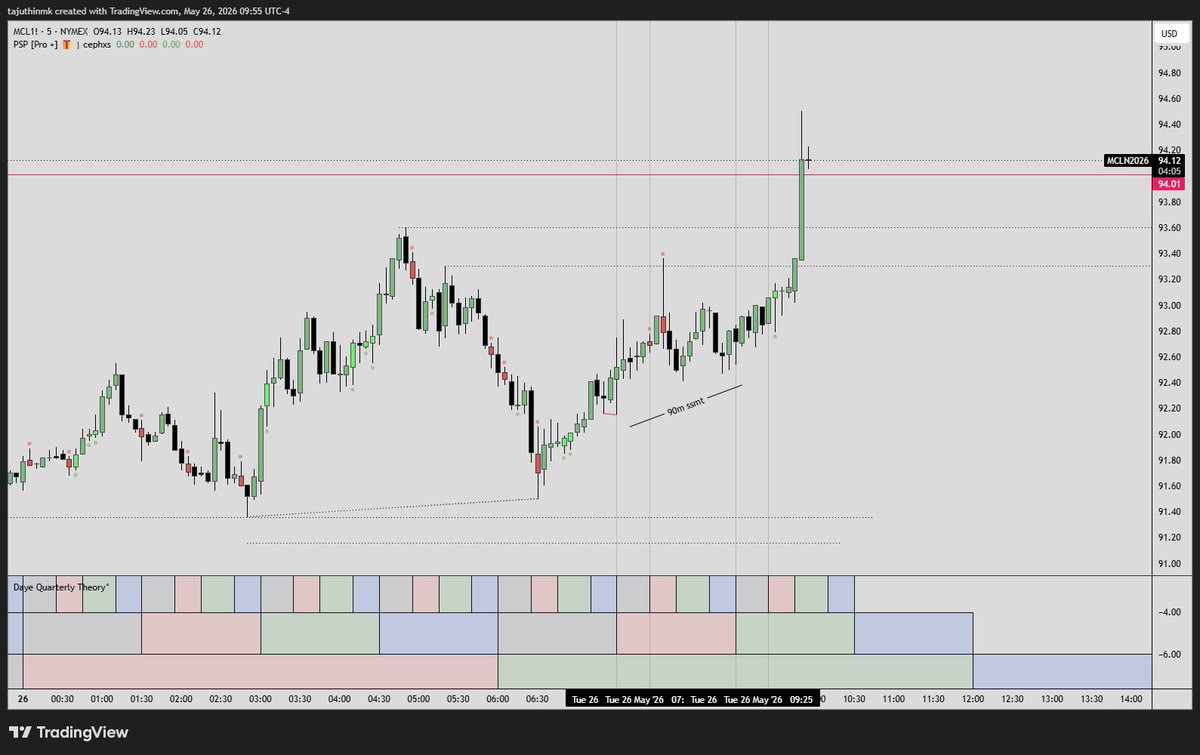Select the blue quarter box spanning 12:00 to 14:00
The width and height of the screenshot is (1200, 755).
tap(1062, 671)
